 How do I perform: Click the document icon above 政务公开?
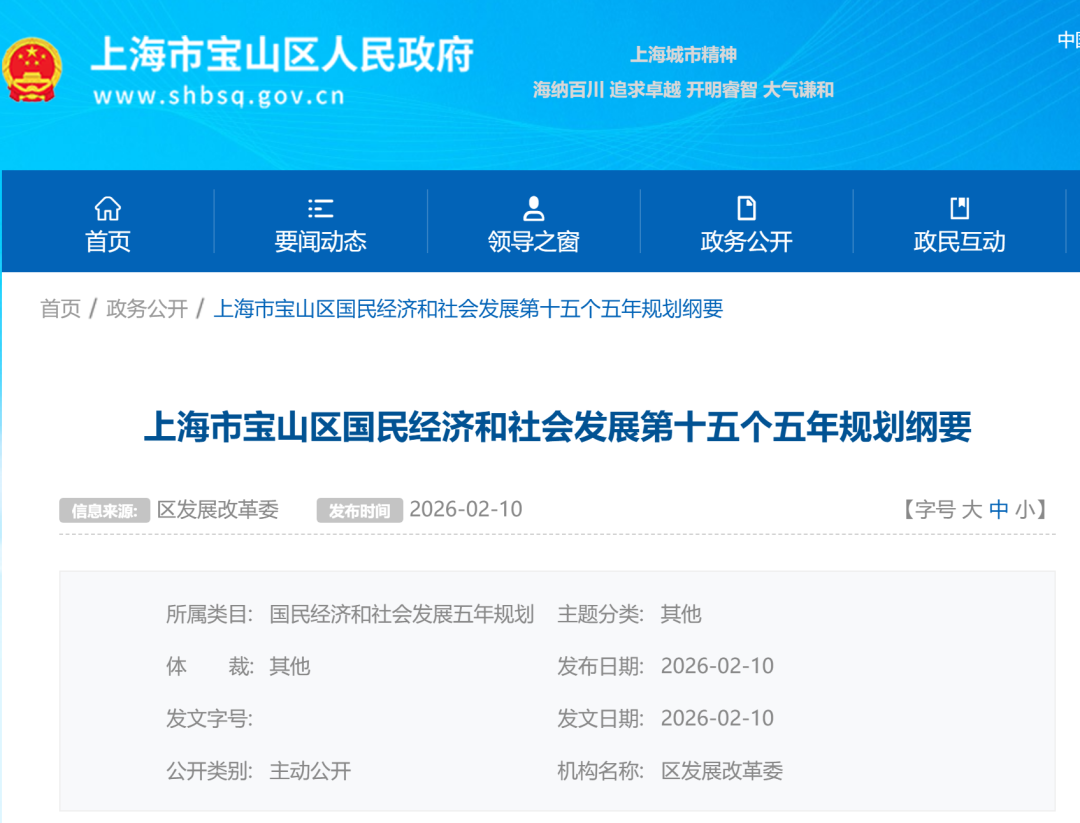pos(746,208)
